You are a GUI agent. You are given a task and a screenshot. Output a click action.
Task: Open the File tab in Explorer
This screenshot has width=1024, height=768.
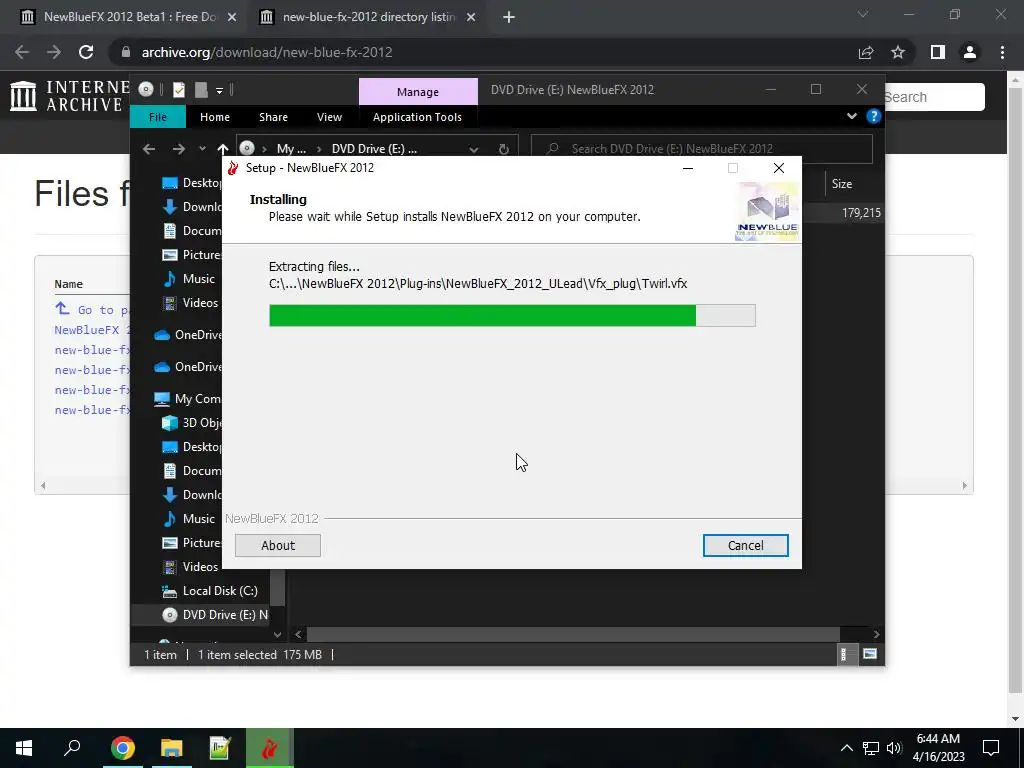pyautogui.click(x=158, y=117)
